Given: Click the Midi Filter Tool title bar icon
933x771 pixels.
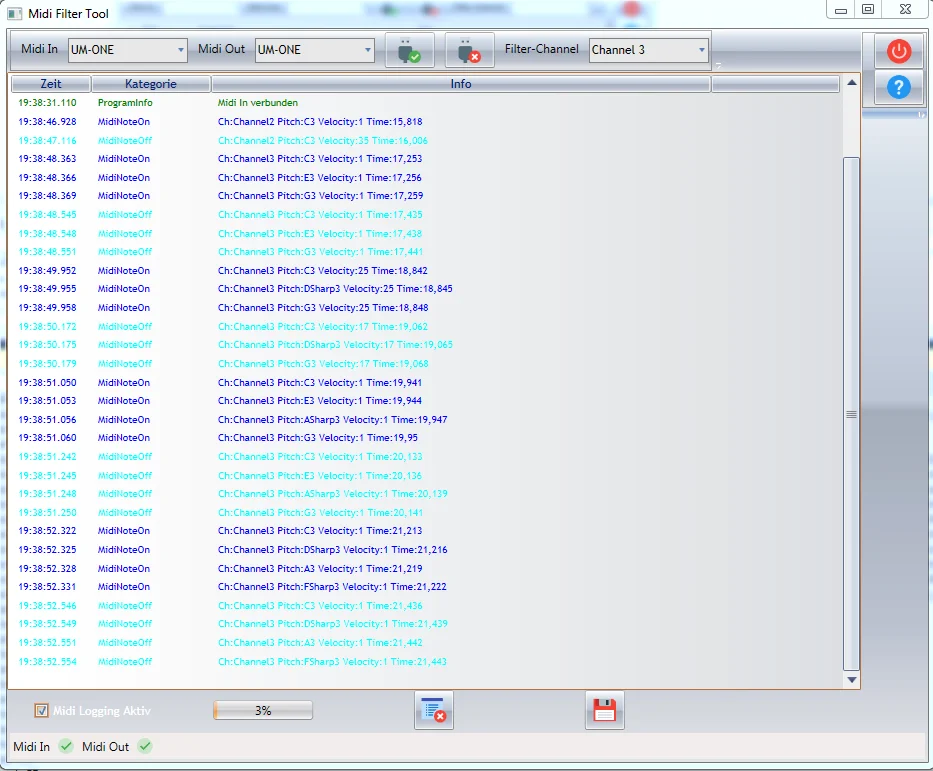Looking at the screenshot, I should click(15, 14).
